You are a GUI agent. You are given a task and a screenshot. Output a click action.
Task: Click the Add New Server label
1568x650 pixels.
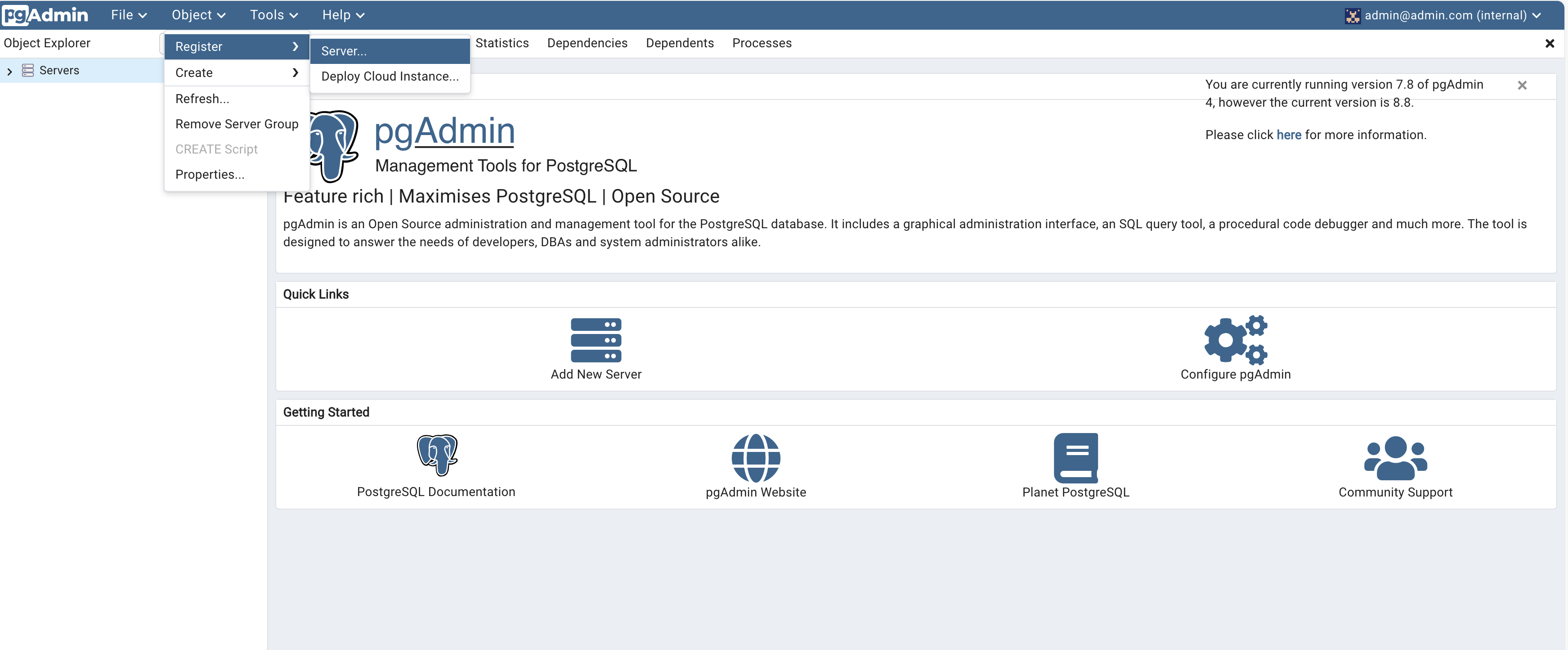click(595, 374)
